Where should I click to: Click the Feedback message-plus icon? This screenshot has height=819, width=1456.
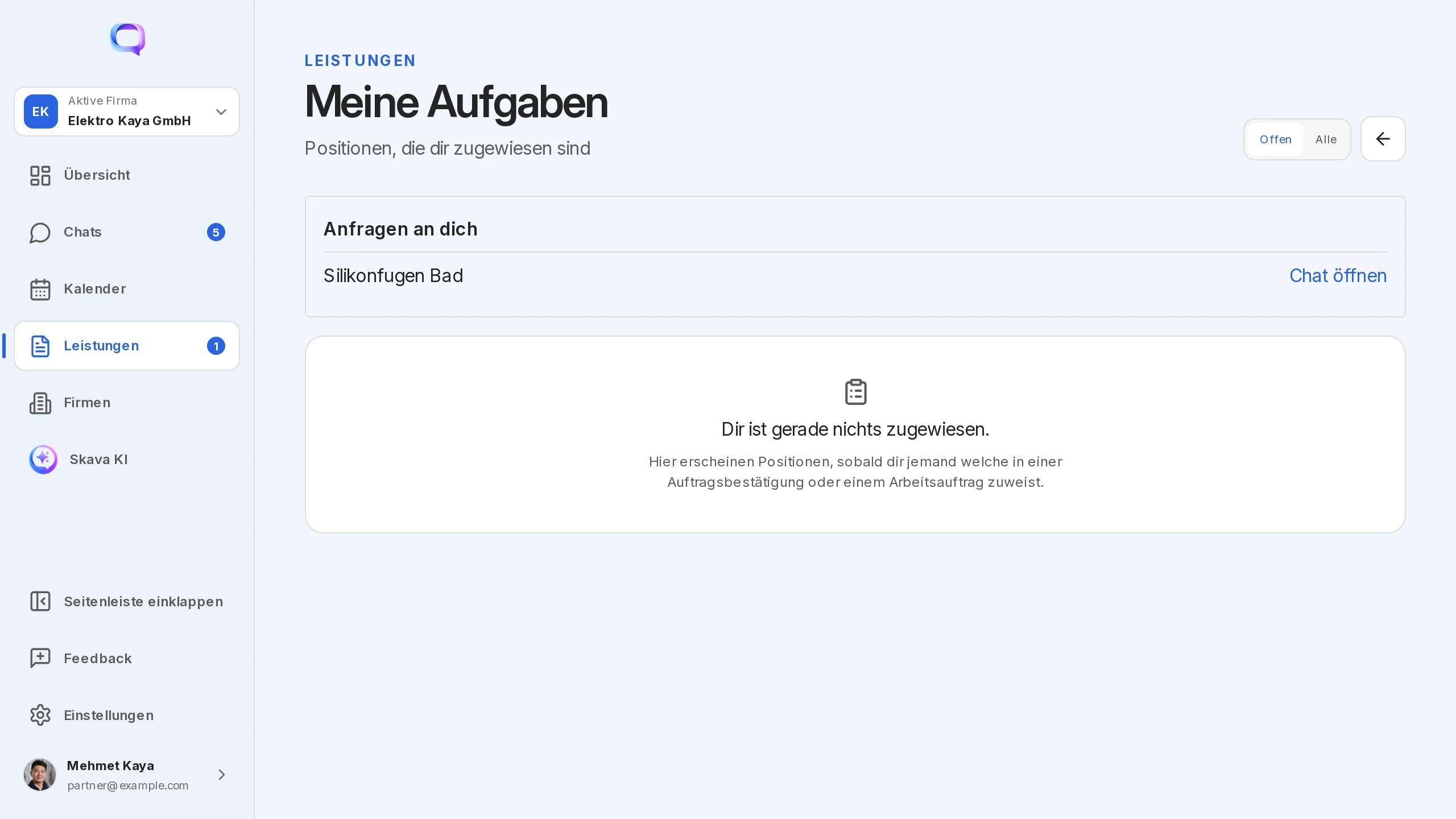coord(40,658)
